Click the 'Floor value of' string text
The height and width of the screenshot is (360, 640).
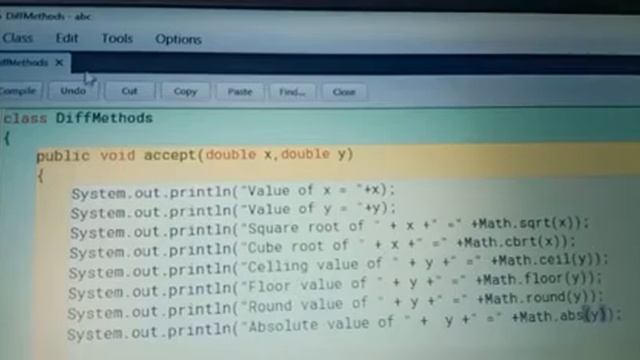307,285
